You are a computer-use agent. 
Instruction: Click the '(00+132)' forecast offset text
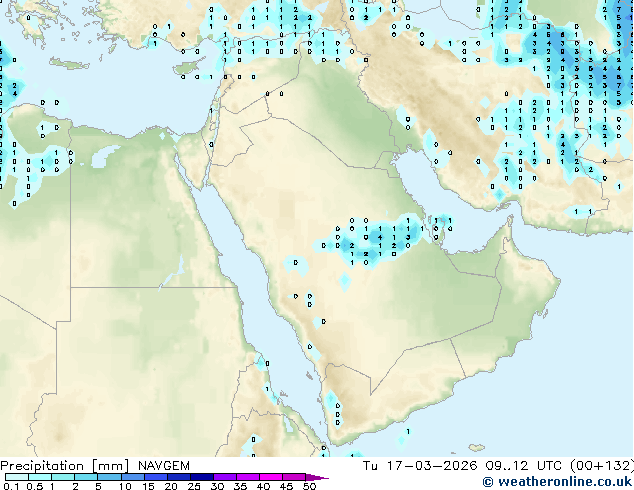click(x=602, y=466)
